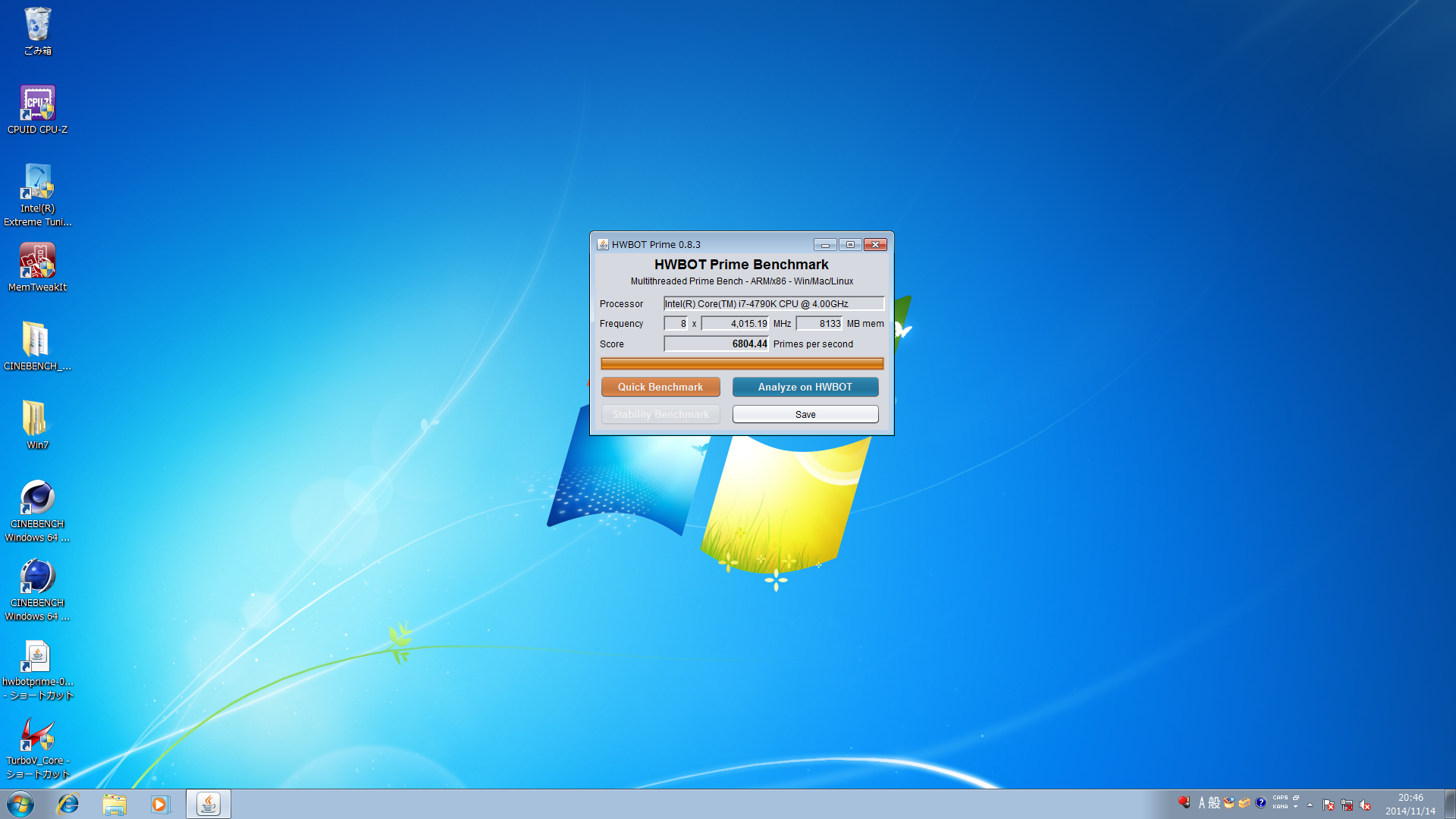Maximize the HWBOT Prime window
Viewport: 1456px width, 819px height.
point(850,244)
